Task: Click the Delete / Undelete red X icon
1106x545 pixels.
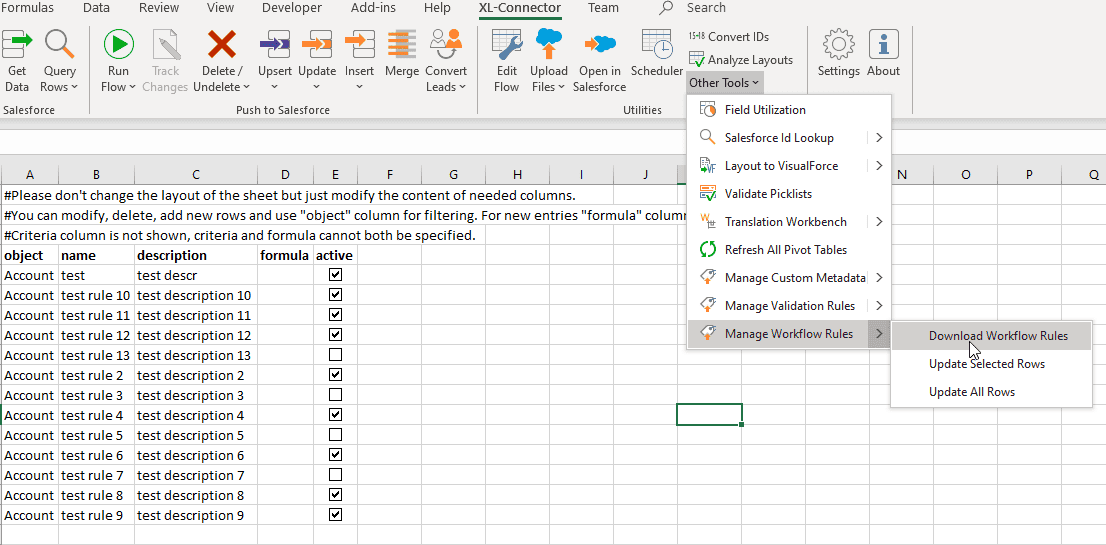Action: [x=221, y=44]
